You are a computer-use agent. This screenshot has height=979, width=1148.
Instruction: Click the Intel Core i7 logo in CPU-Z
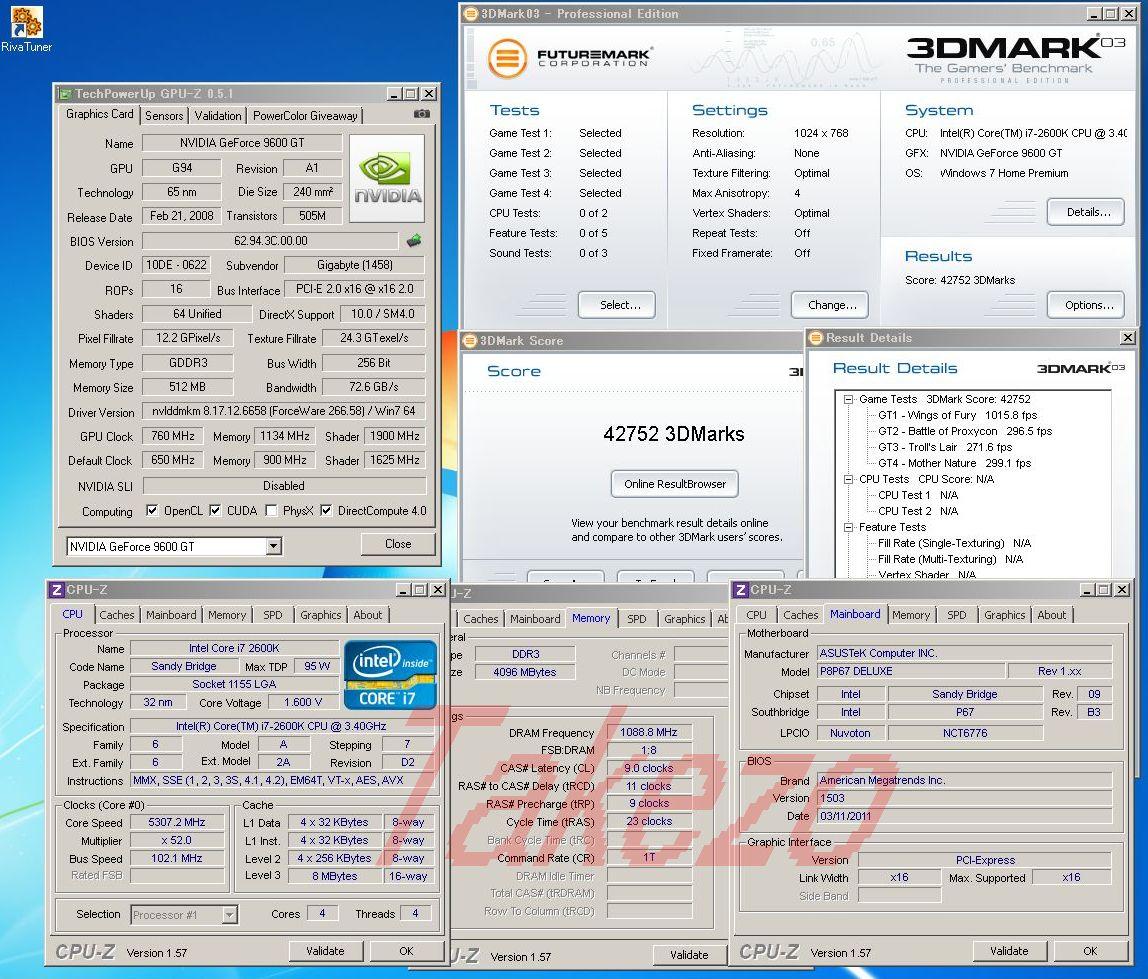[390, 674]
